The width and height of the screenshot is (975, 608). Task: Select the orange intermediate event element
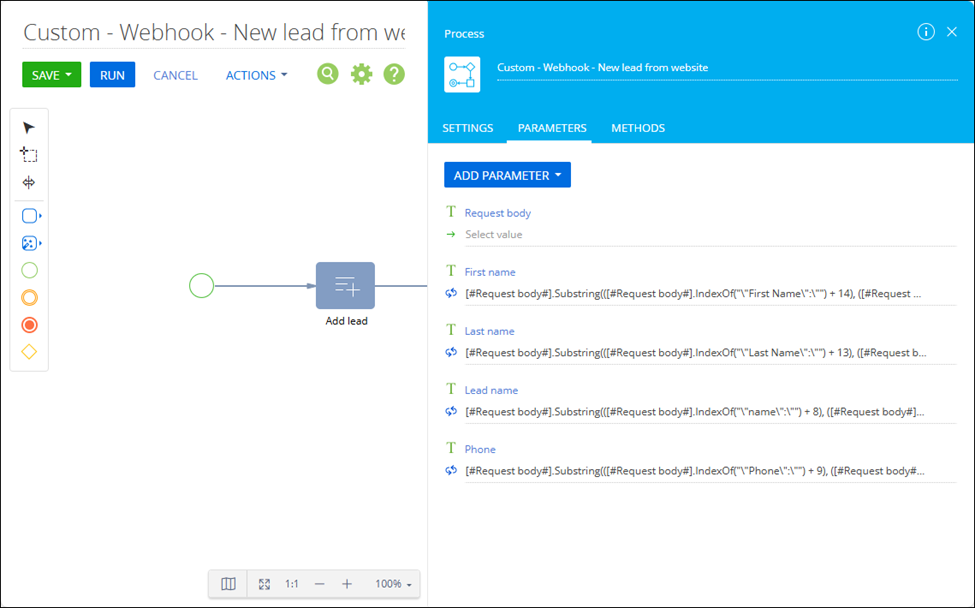29,297
